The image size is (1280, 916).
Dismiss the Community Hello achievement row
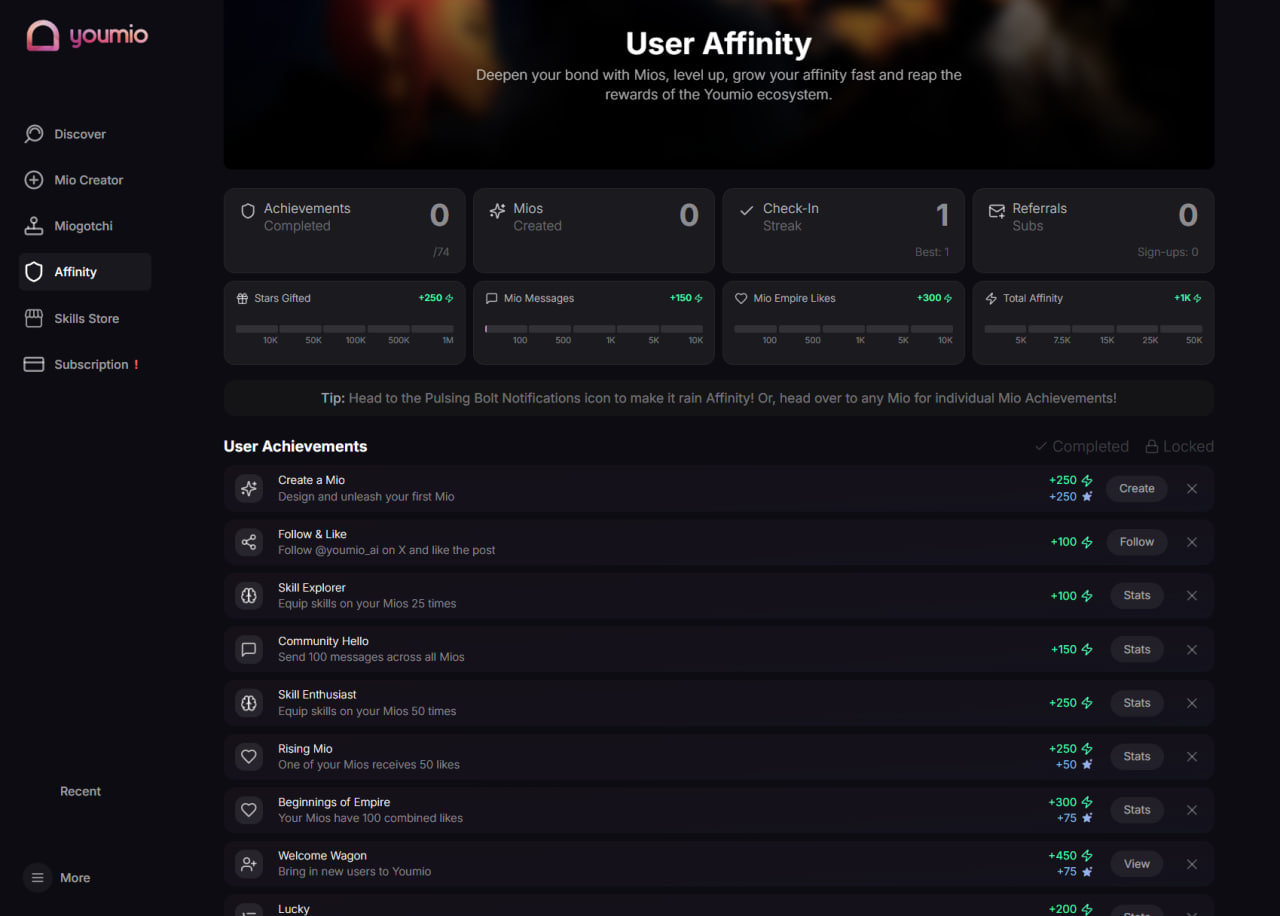pyautogui.click(x=1191, y=650)
